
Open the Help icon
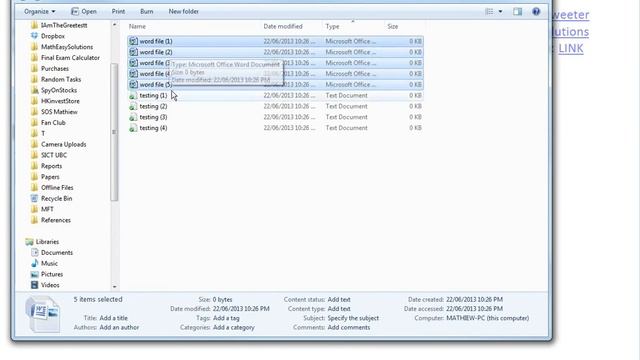[x=536, y=11]
